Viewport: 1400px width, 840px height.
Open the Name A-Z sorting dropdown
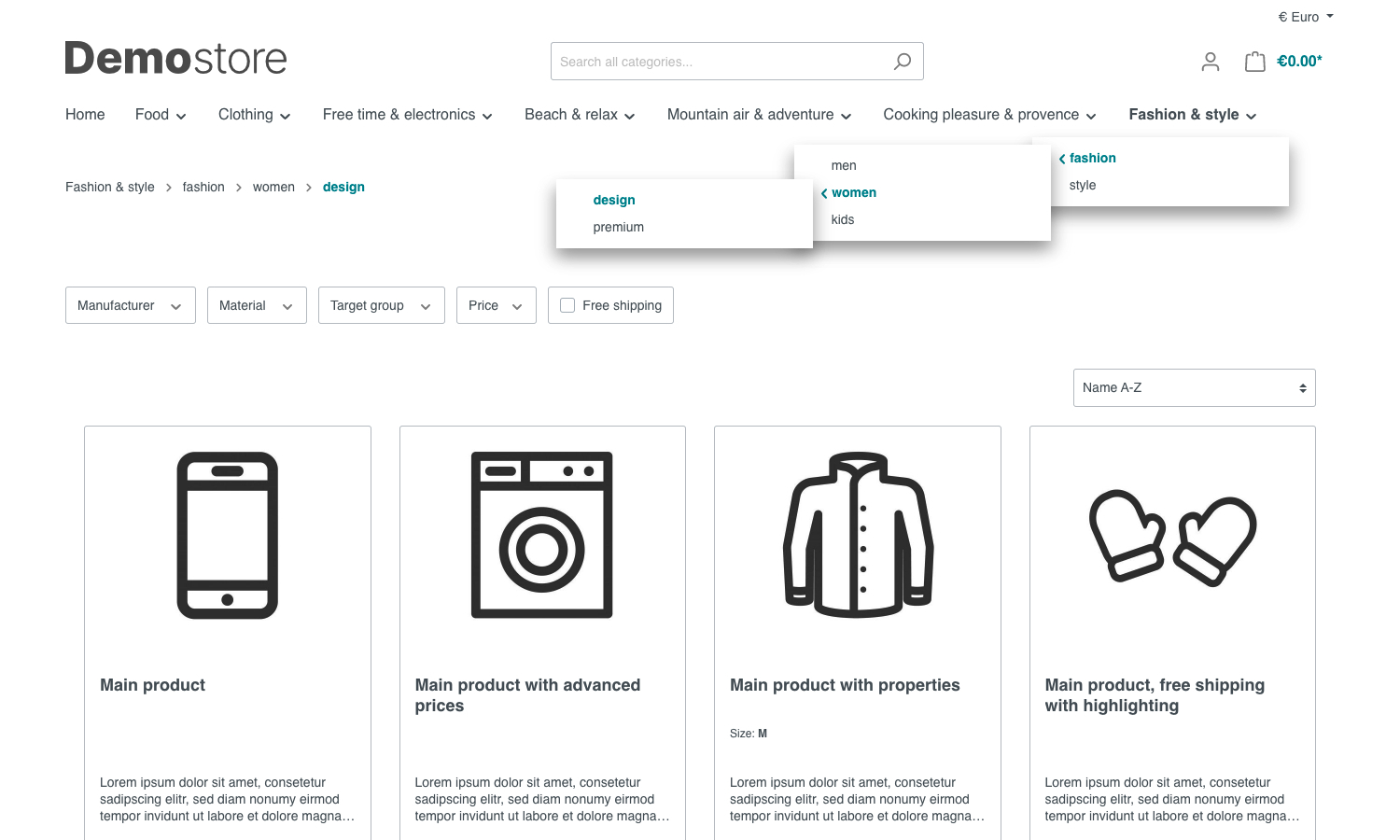coord(1194,388)
